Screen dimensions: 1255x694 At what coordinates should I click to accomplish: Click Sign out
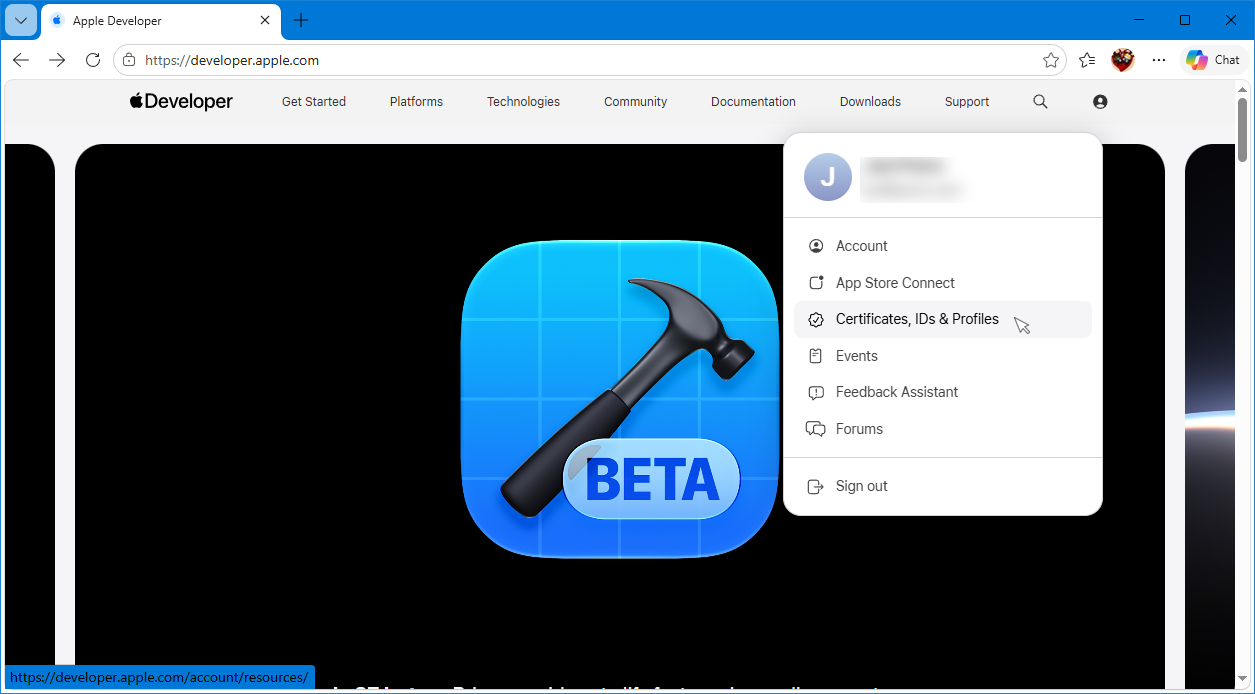[x=943, y=486]
